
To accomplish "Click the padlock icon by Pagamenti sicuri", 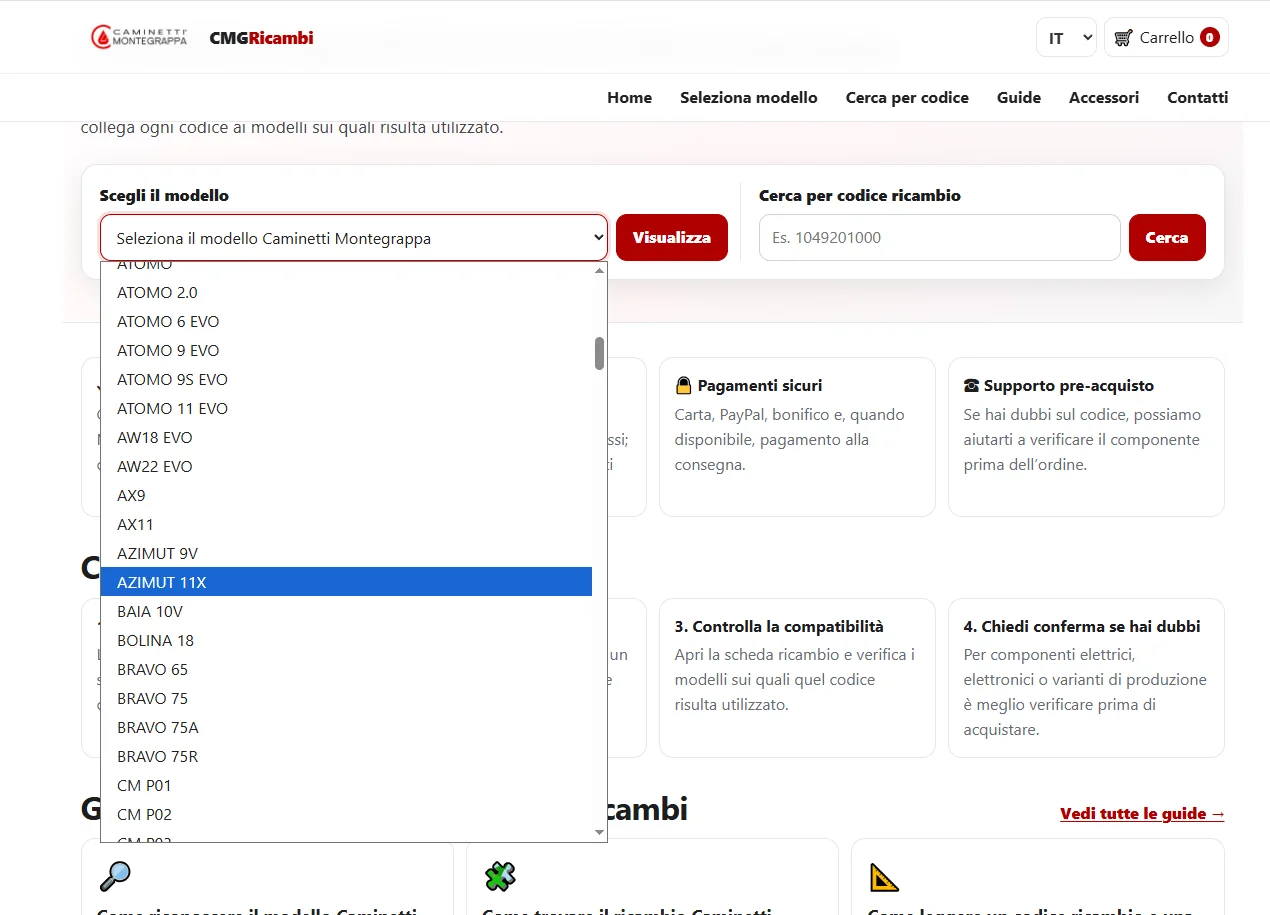I will [684, 385].
